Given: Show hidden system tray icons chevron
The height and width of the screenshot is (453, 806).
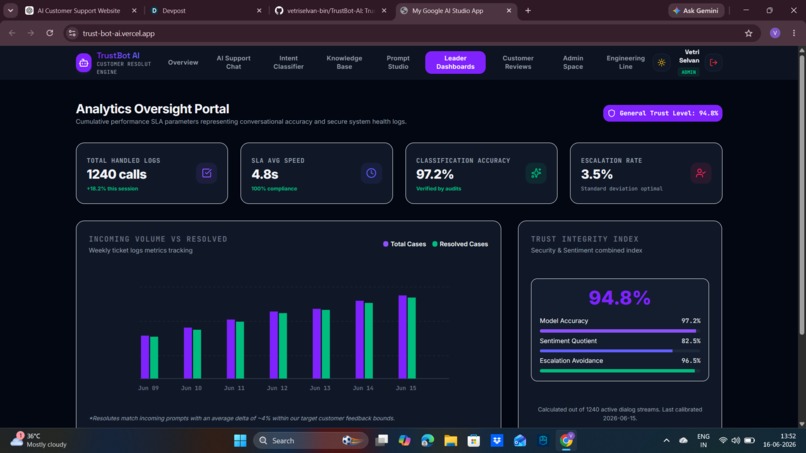Looking at the screenshot, I should point(667,441).
